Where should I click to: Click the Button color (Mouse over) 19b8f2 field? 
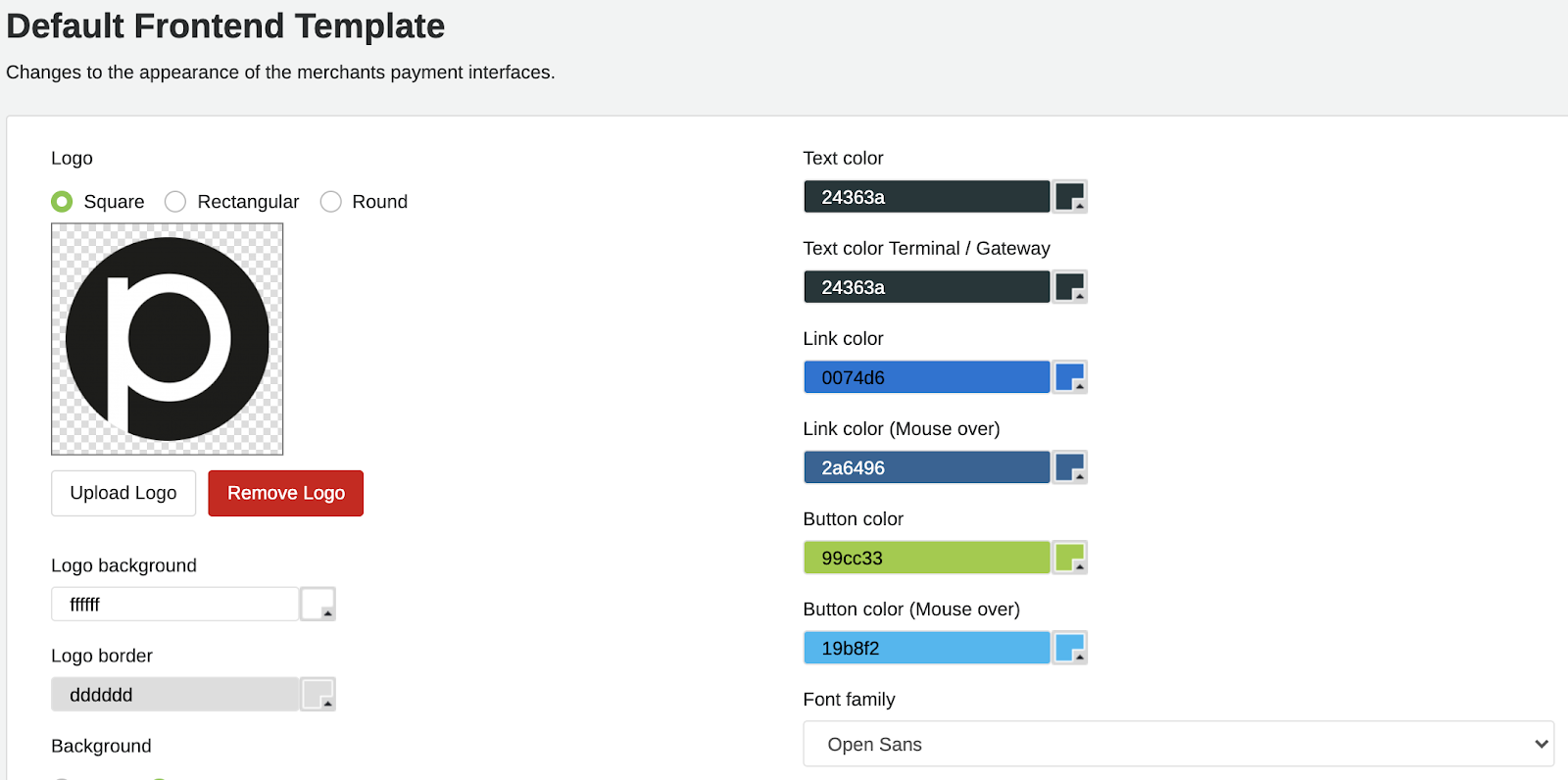pyautogui.click(x=926, y=648)
